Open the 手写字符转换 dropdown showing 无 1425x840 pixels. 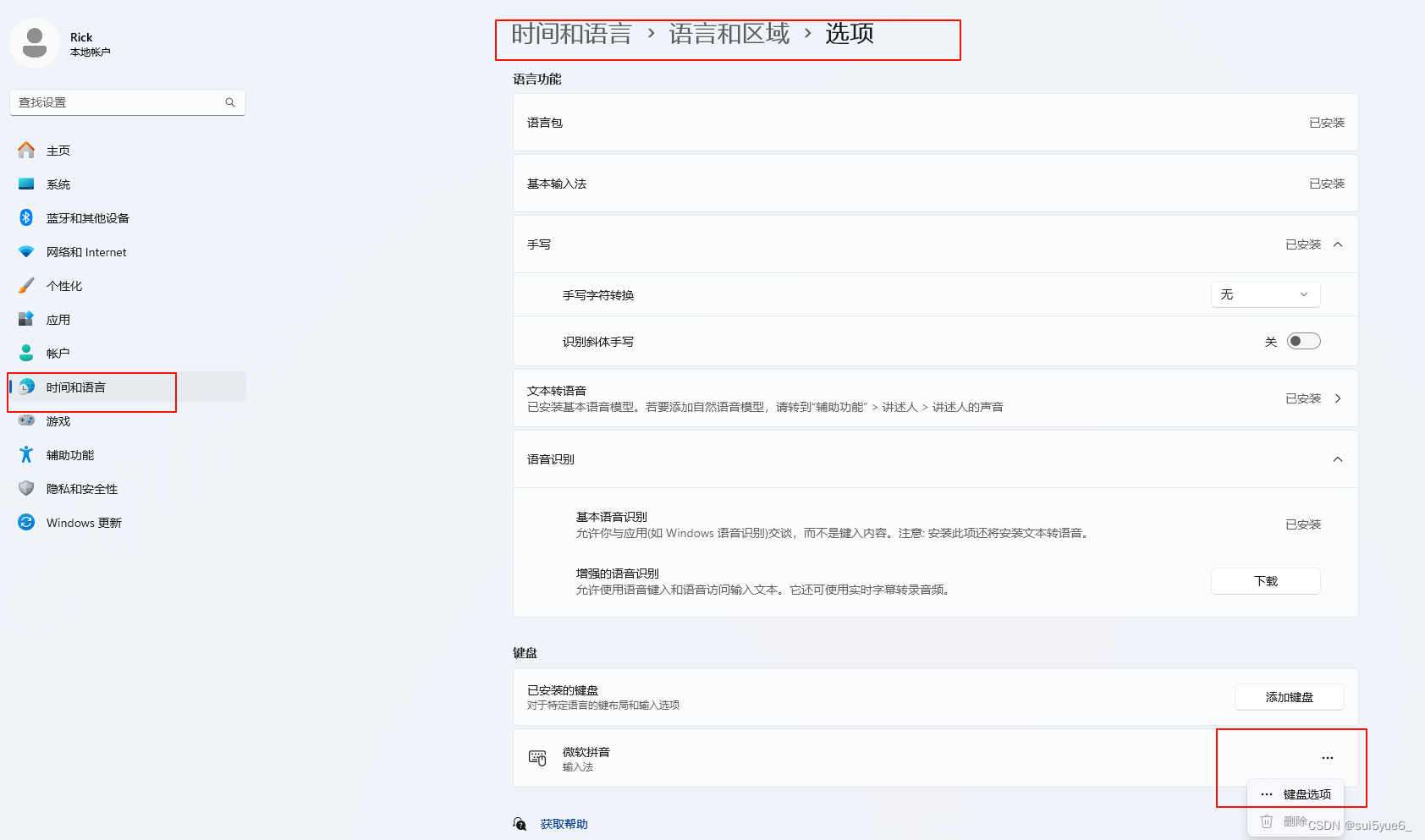(1266, 294)
